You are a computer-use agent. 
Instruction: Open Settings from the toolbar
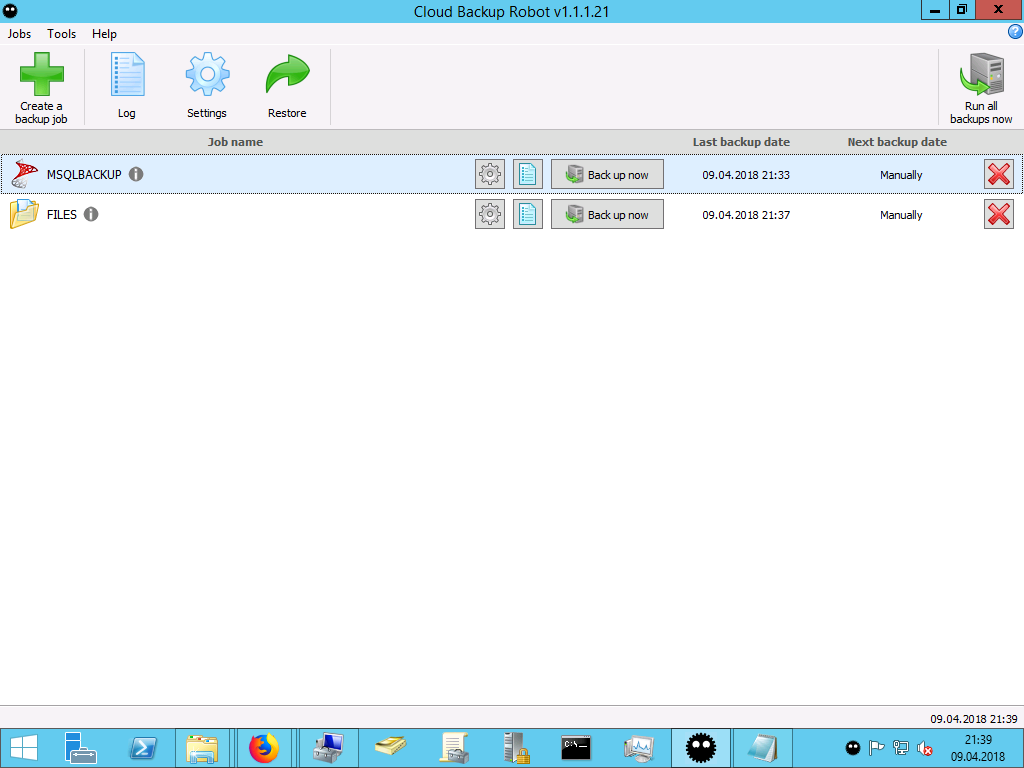[207, 76]
